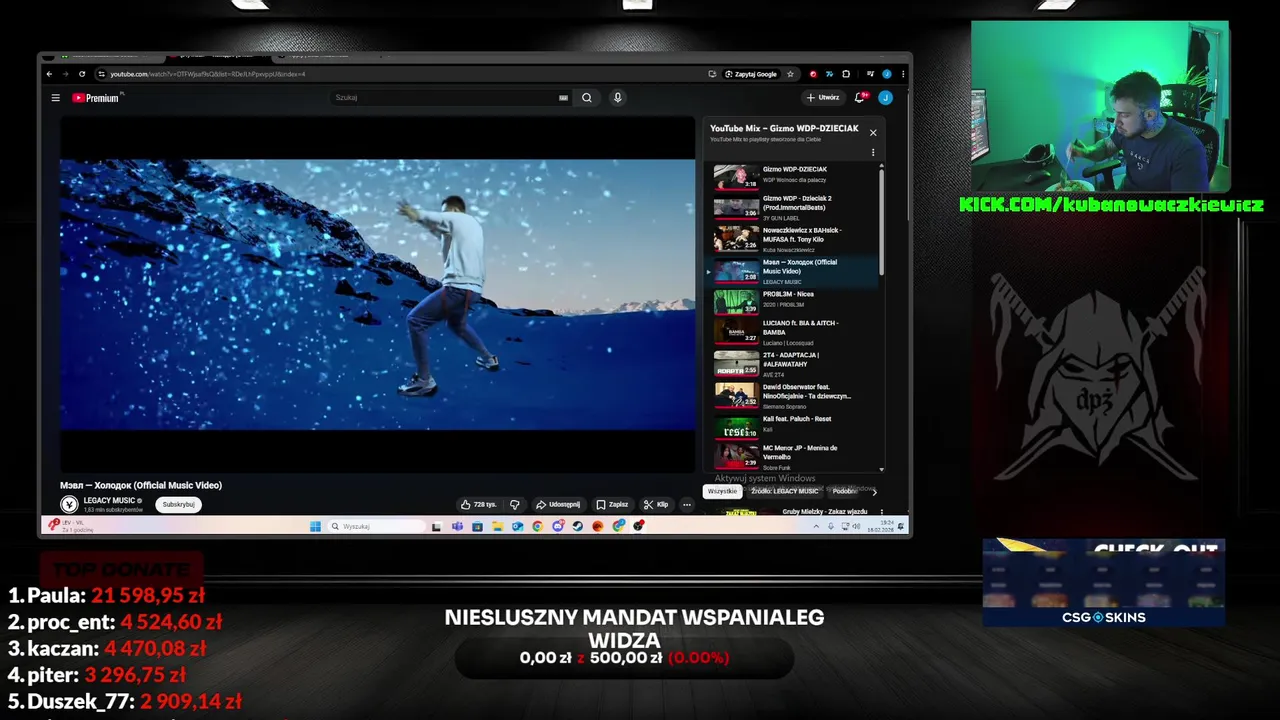The width and height of the screenshot is (1280, 720).
Task: Bookmark this page with the star icon
Action: click(790, 74)
